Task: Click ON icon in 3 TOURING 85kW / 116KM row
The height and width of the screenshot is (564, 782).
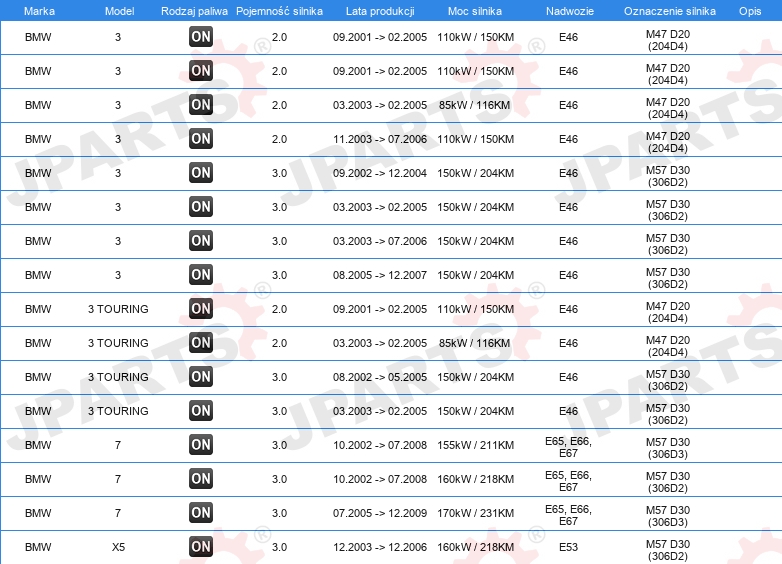Action: [201, 342]
